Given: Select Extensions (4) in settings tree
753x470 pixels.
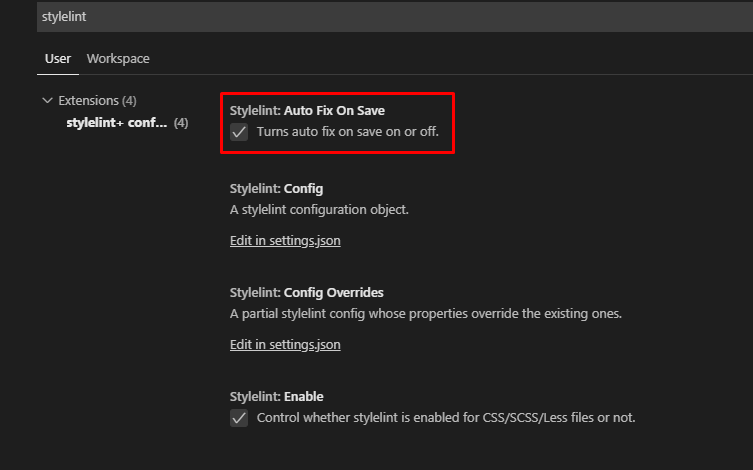Looking at the screenshot, I should click(x=97, y=100).
